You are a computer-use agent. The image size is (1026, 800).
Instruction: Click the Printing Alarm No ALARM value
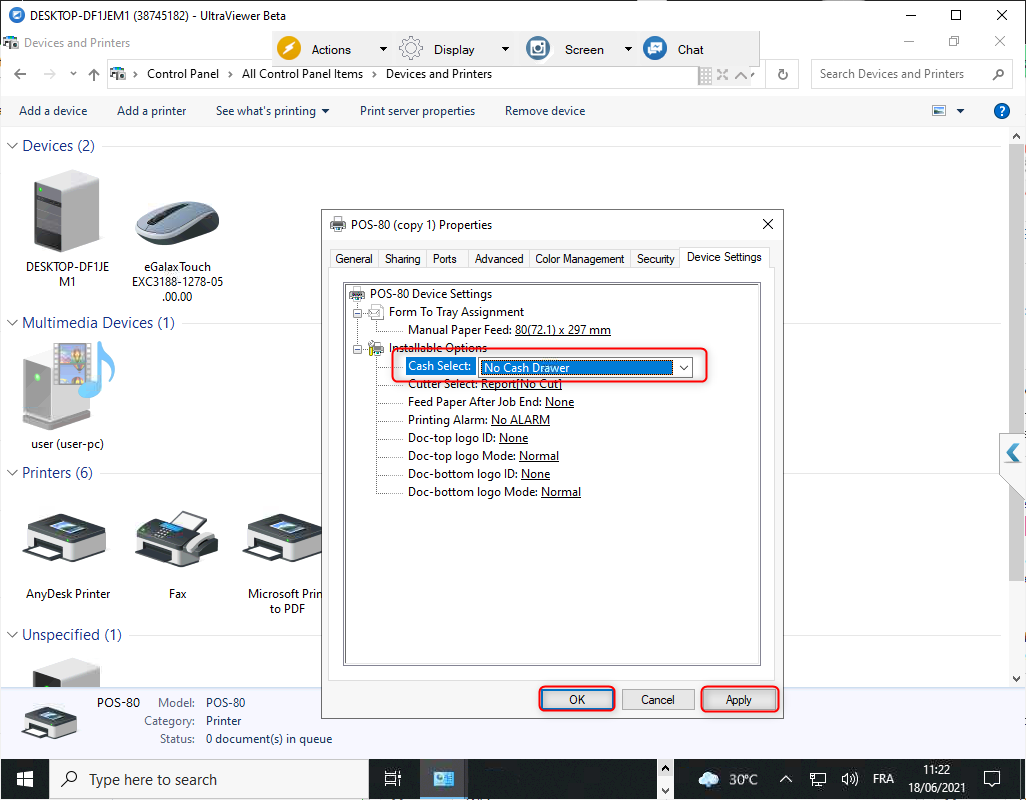[x=520, y=420]
